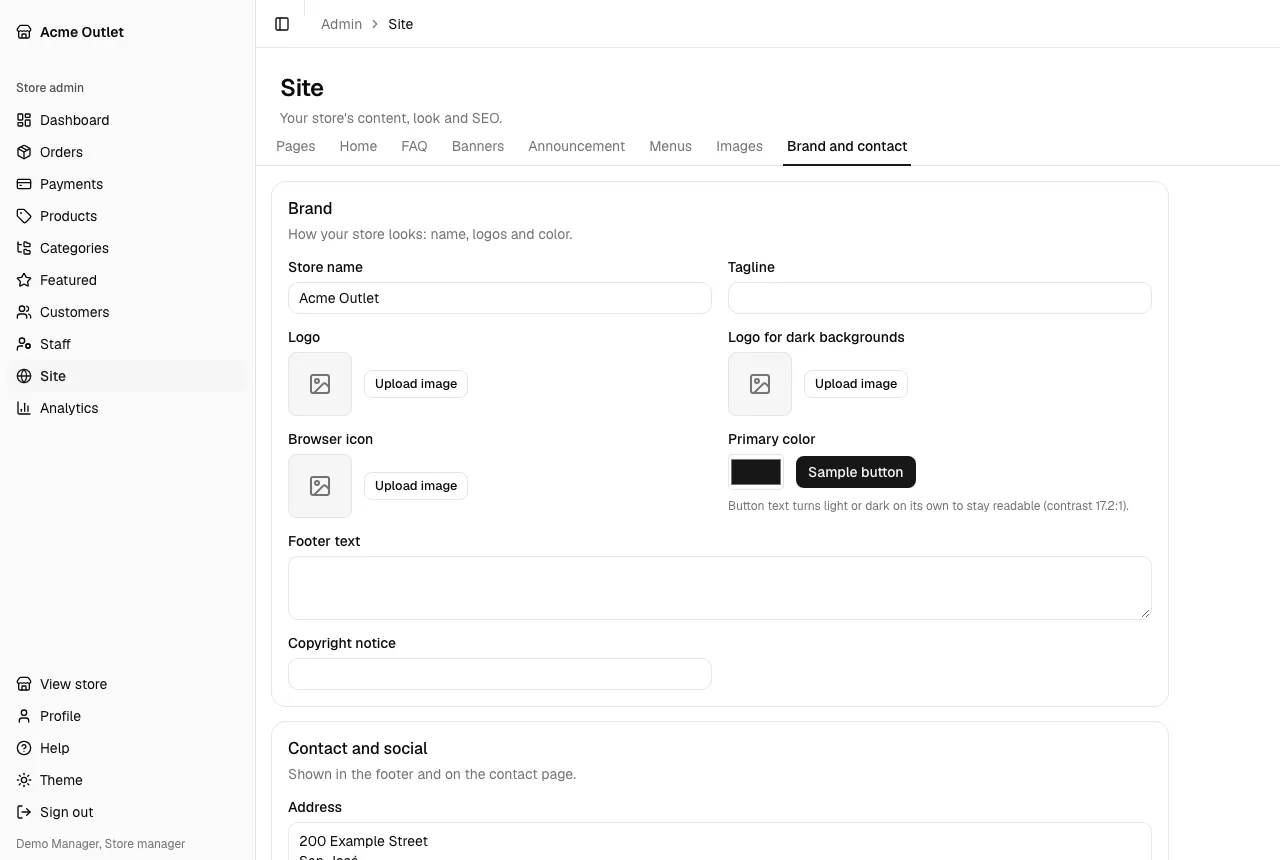Open Categories via its tree icon

coord(24,248)
